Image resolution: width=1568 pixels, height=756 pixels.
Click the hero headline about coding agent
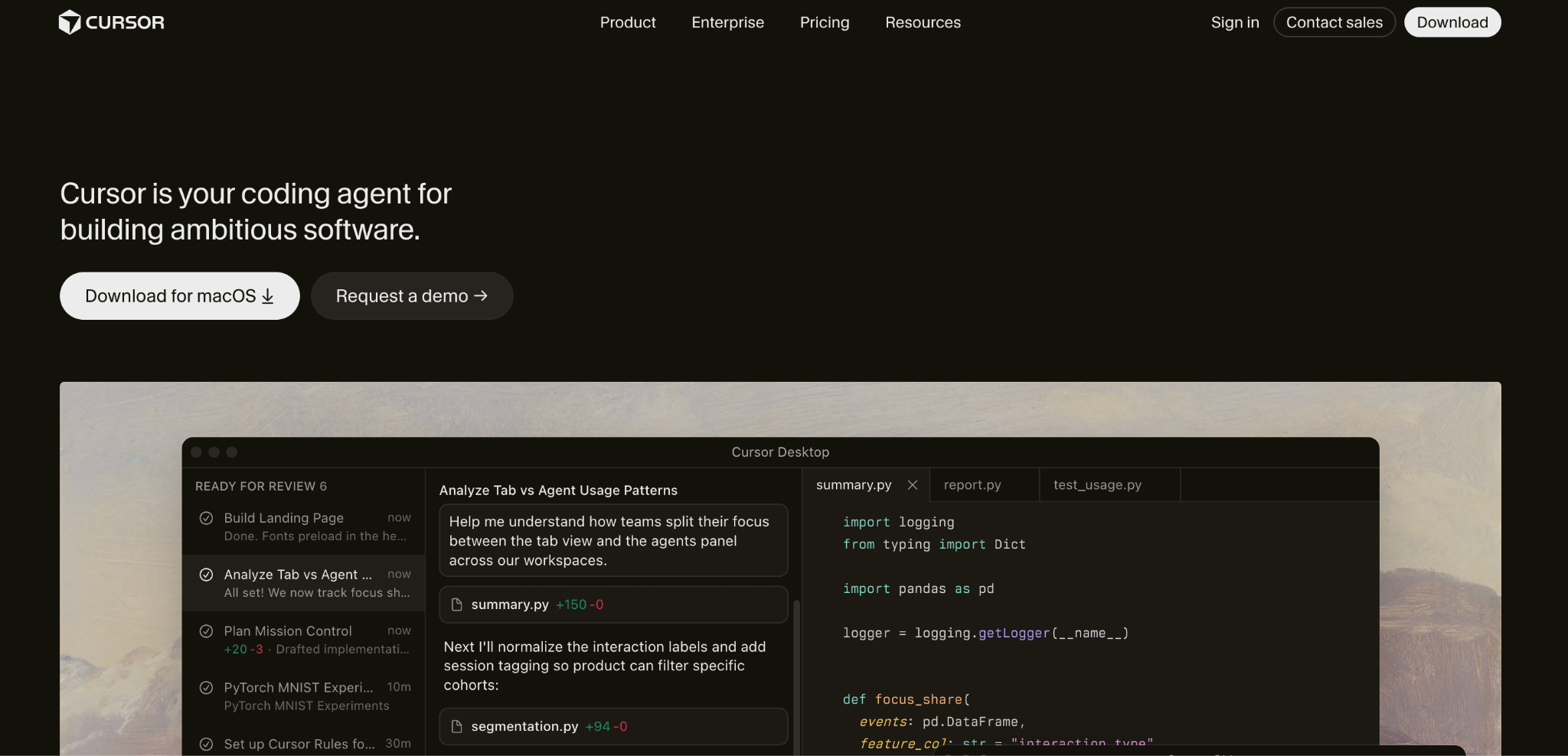point(256,211)
